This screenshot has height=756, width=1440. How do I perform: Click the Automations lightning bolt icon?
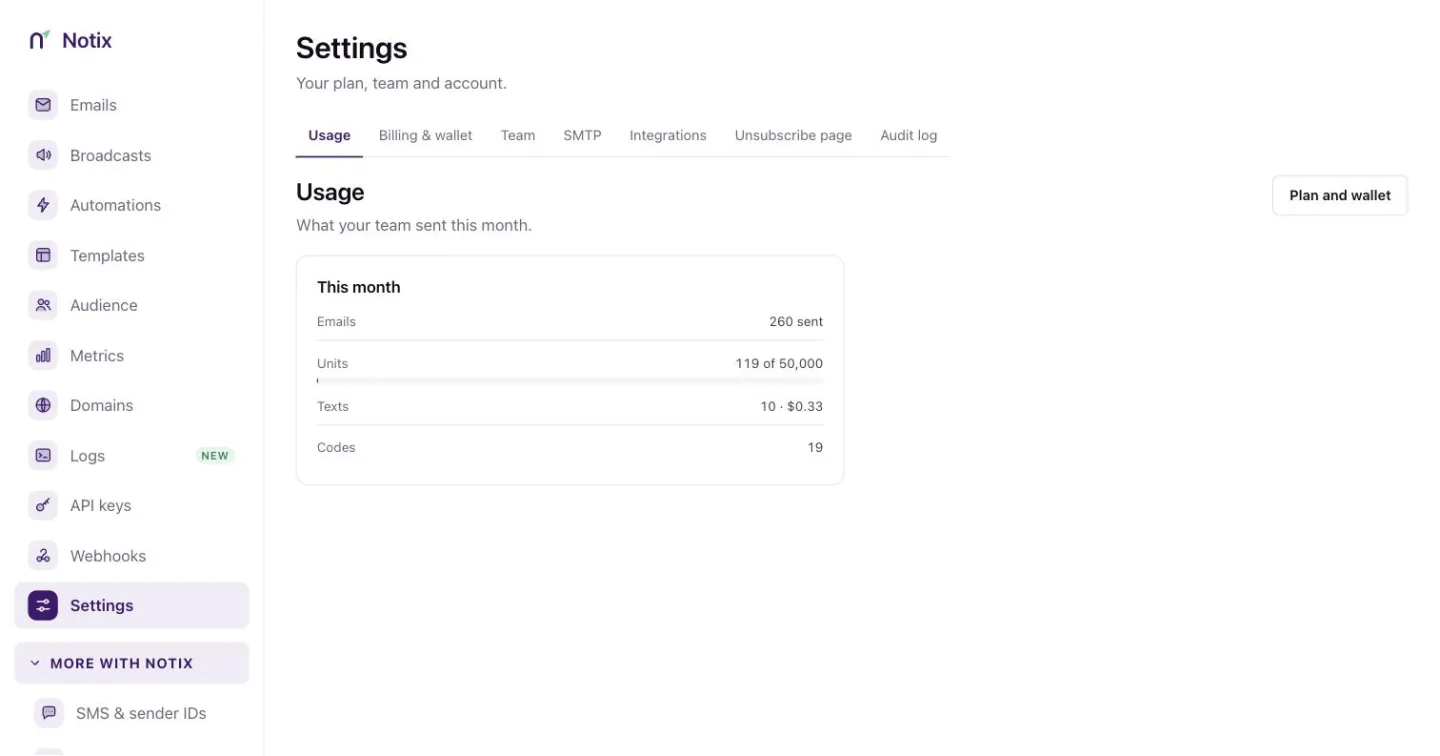tap(43, 205)
